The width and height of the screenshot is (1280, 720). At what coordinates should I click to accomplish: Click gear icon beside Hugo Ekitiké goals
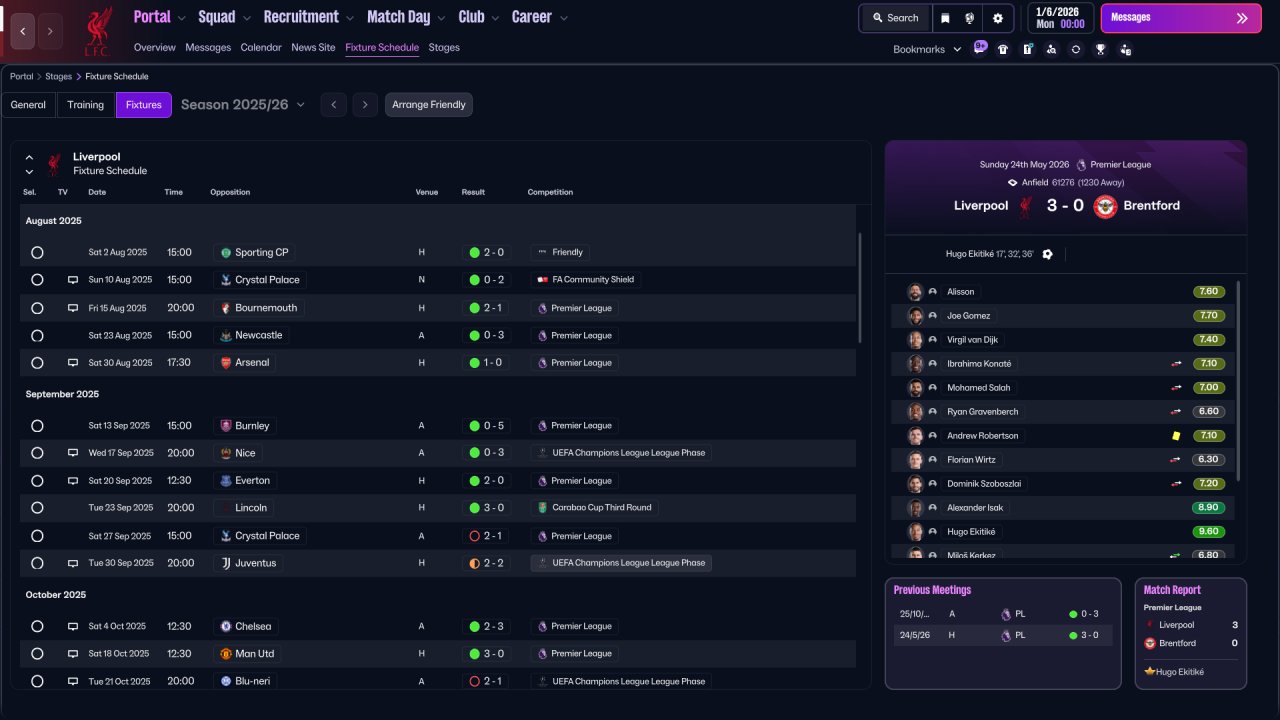coord(1047,254)
